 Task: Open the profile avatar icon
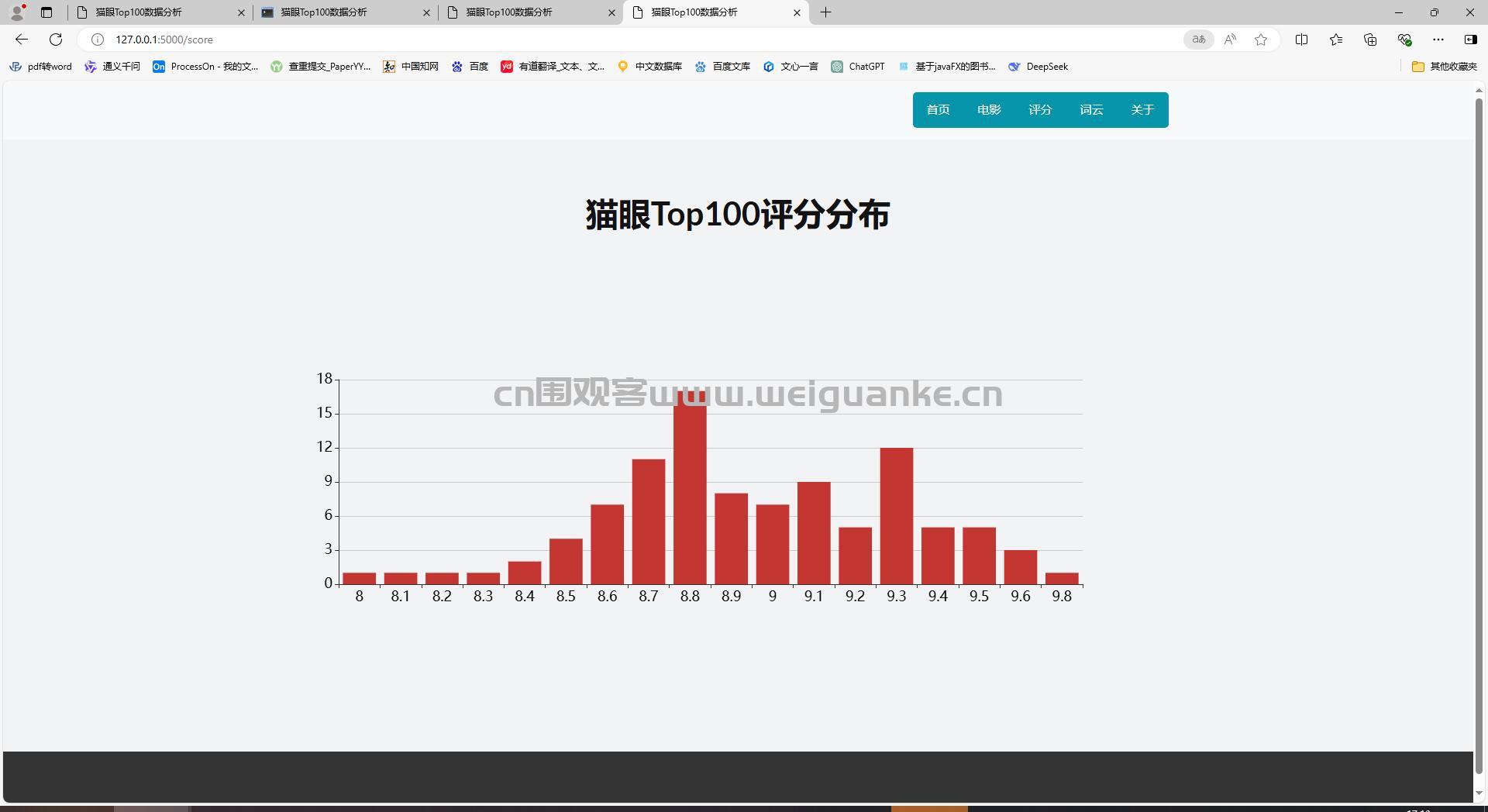(17, 12)
